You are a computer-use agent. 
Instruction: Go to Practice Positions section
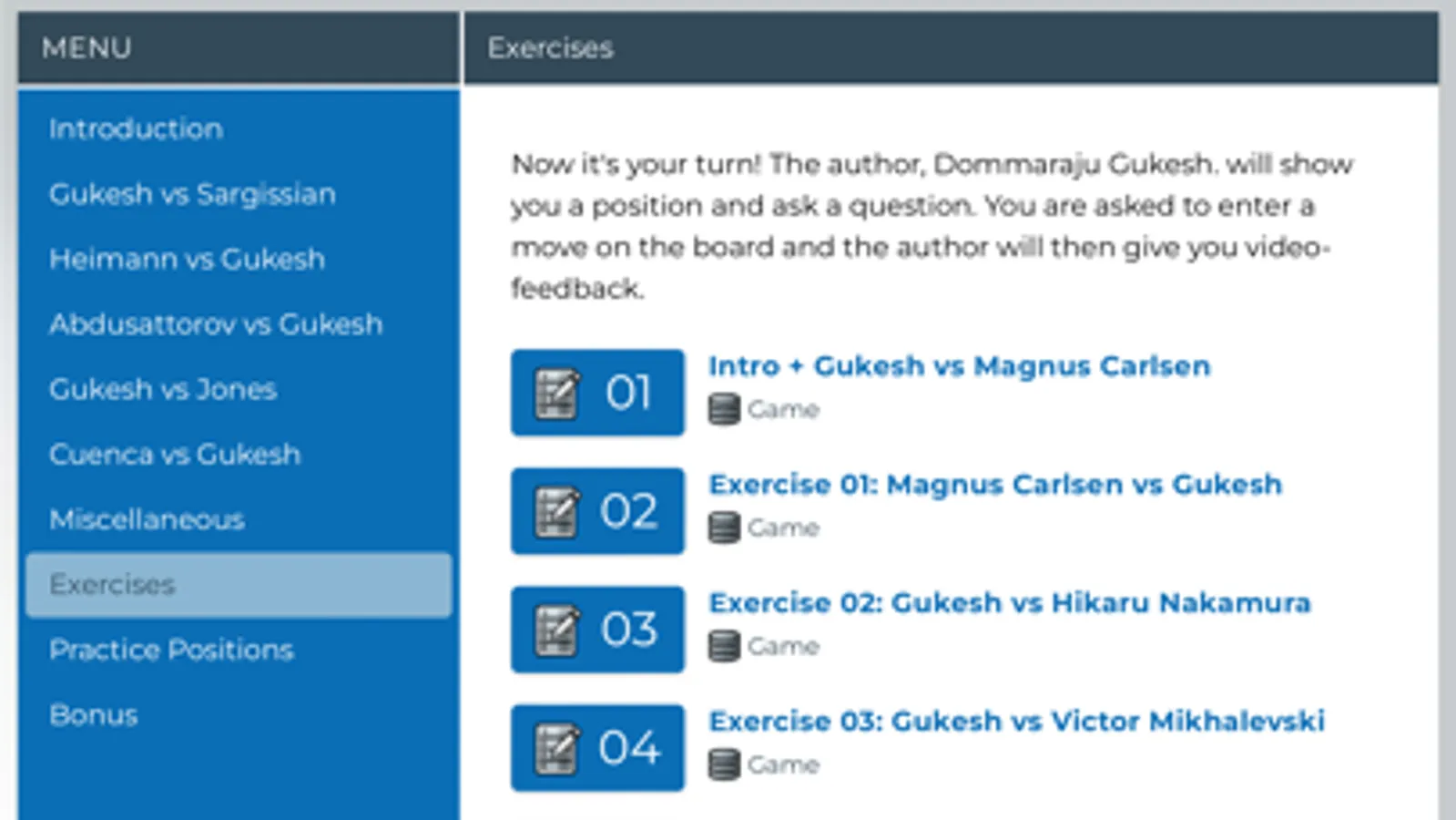(171, 650)
